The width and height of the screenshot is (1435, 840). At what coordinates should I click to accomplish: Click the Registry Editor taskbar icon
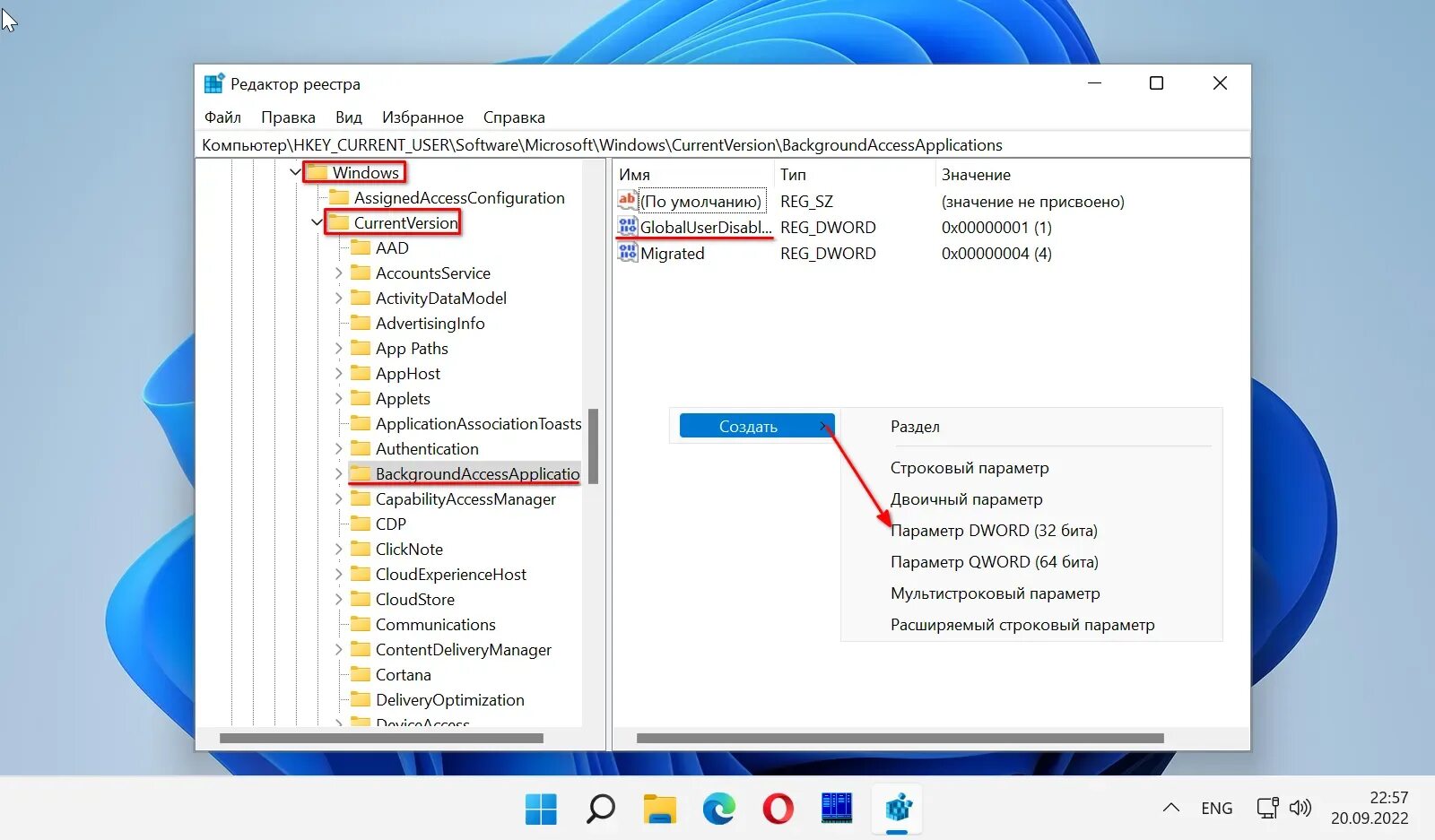pyautogui.click(x=898, y=809)
